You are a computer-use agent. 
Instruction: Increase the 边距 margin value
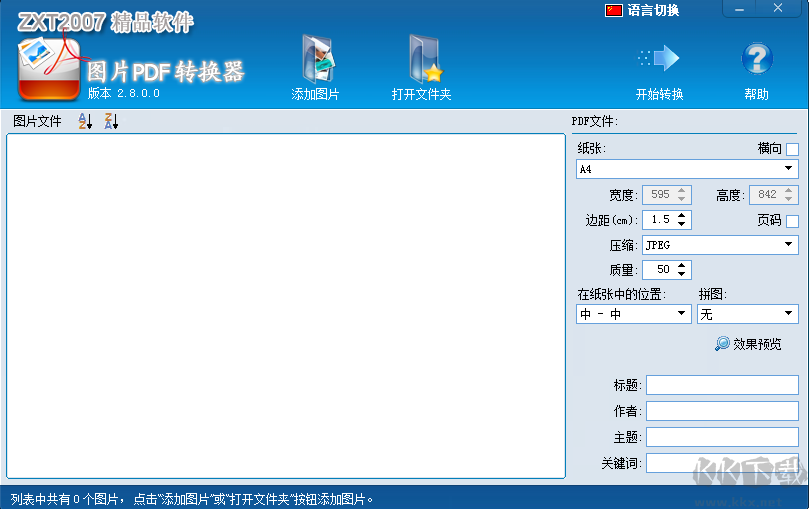pyautogui.click(x=682, y=216)
